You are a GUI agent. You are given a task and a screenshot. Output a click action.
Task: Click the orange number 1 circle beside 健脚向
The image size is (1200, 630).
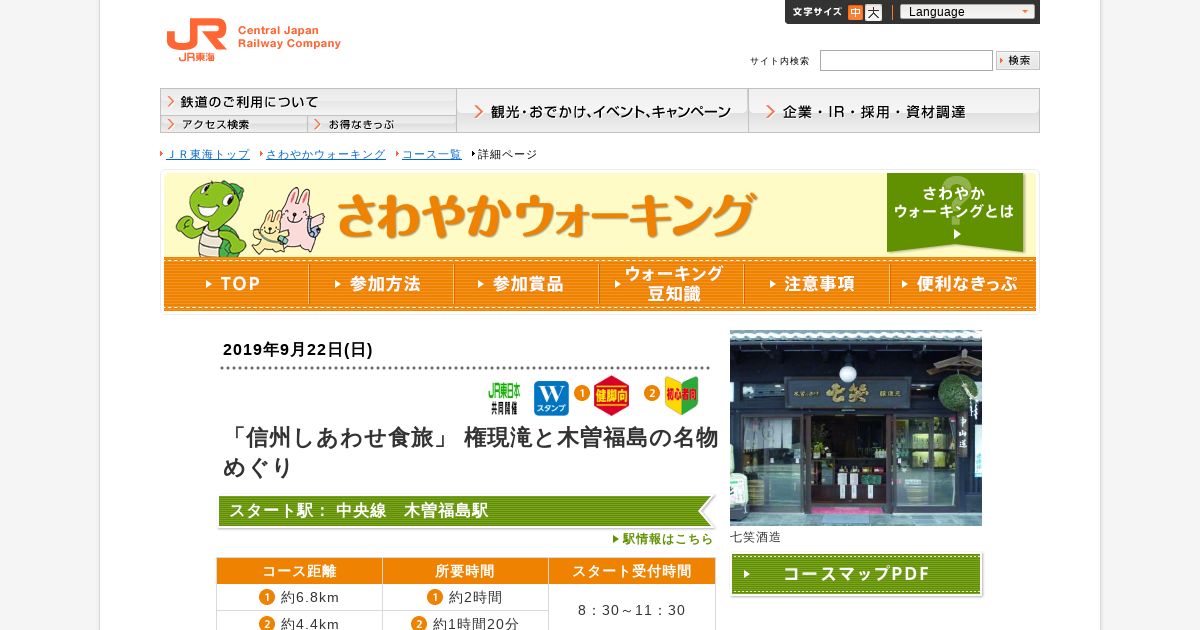click(582, 393)
